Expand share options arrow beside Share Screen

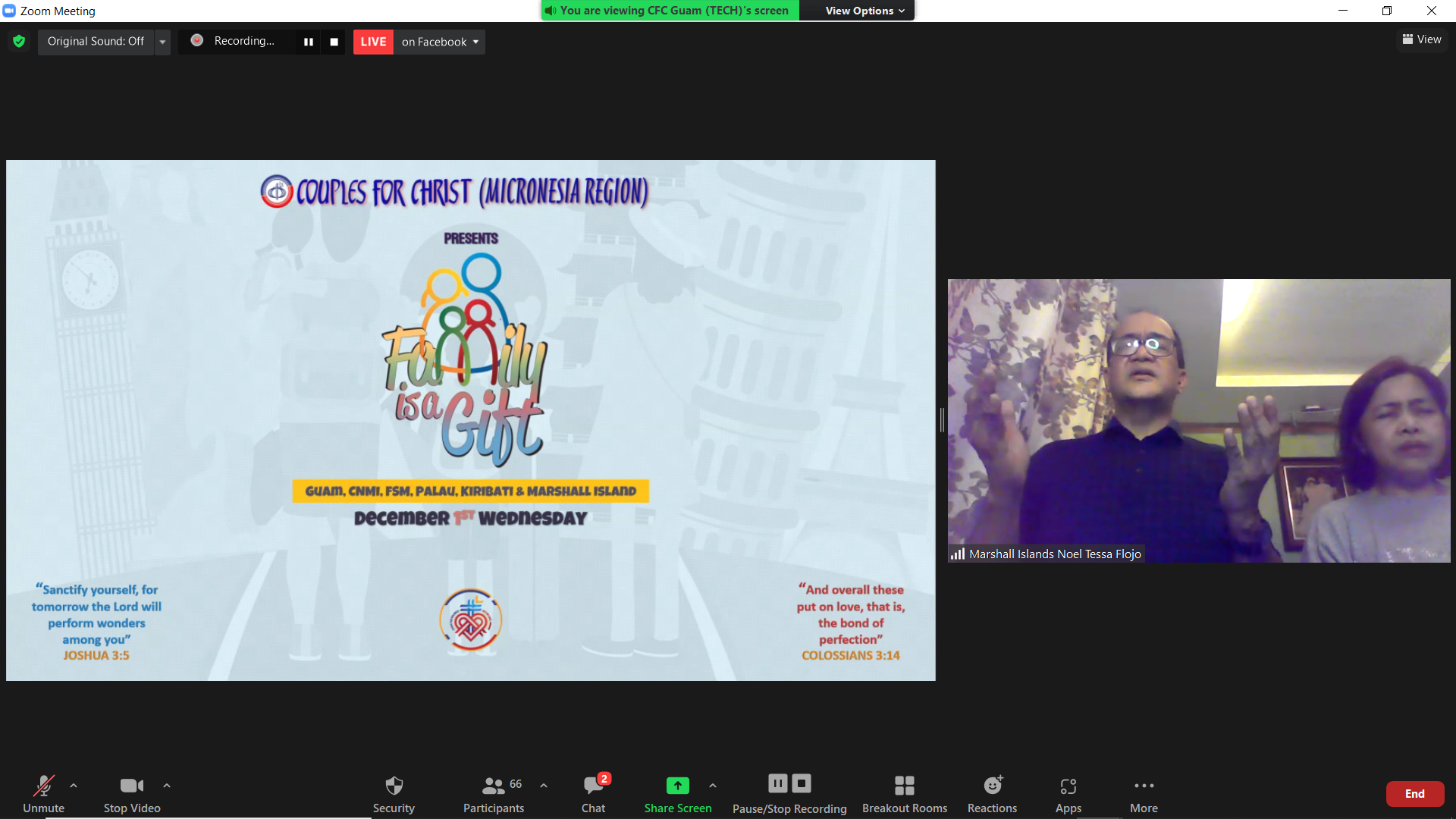tap(713, 786)
